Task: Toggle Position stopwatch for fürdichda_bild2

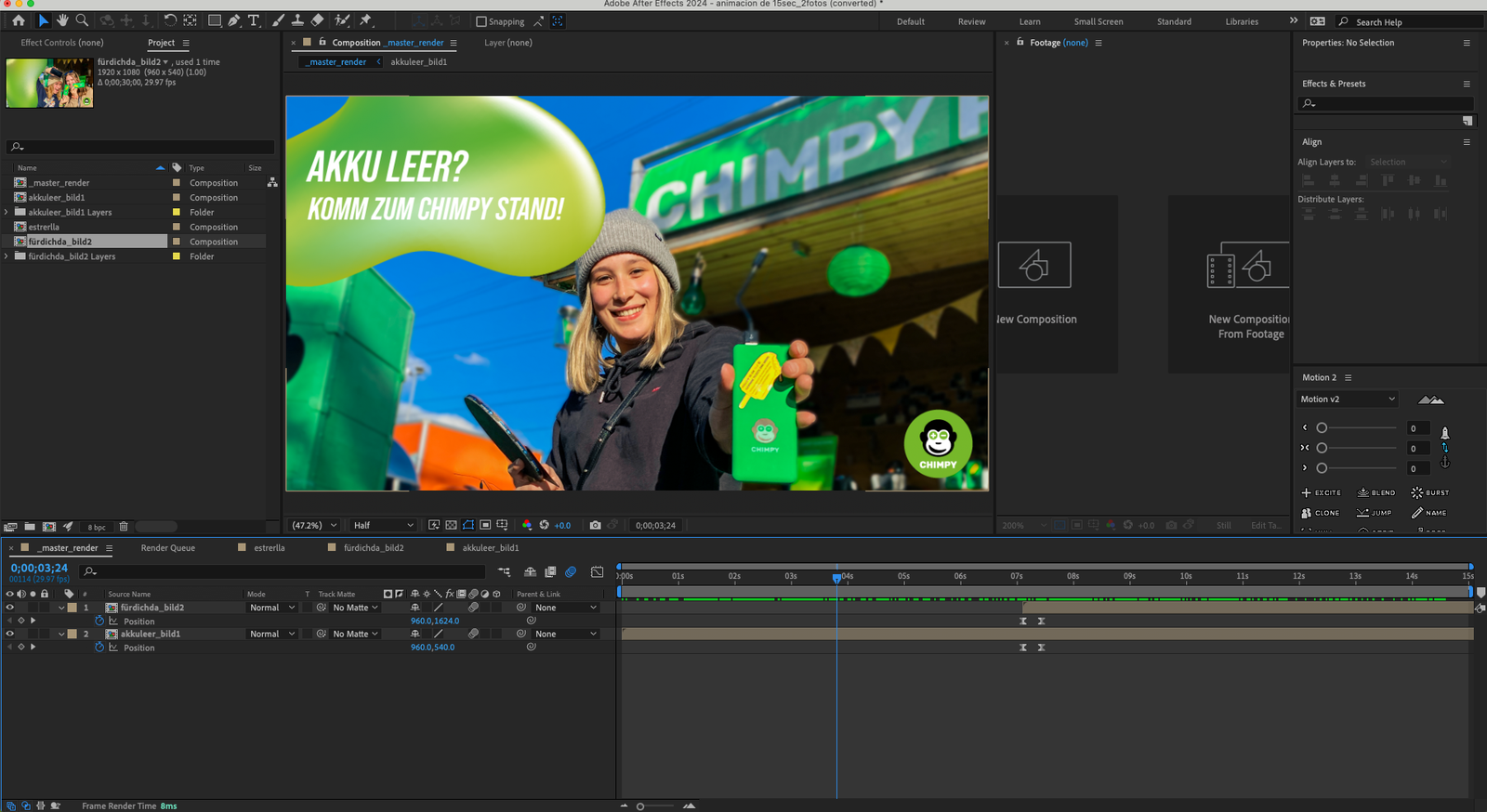Action: point(99,621)
